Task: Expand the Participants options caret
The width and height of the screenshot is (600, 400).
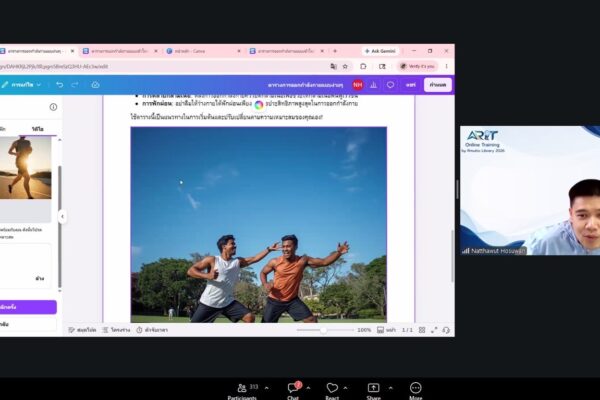Action: pos(266,388)
